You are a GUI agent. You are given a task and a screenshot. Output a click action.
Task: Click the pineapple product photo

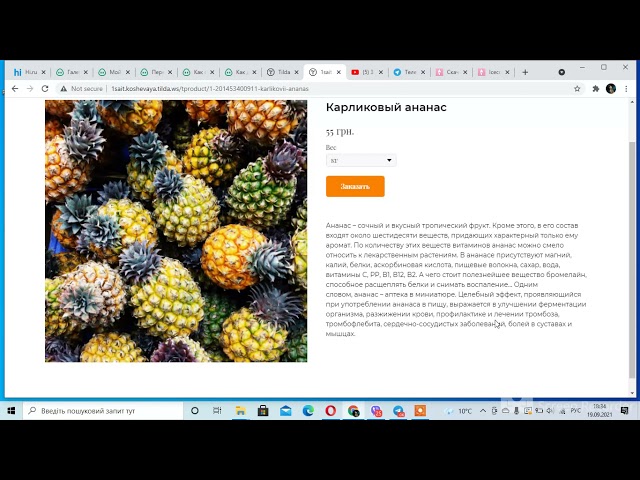(176, 231)
